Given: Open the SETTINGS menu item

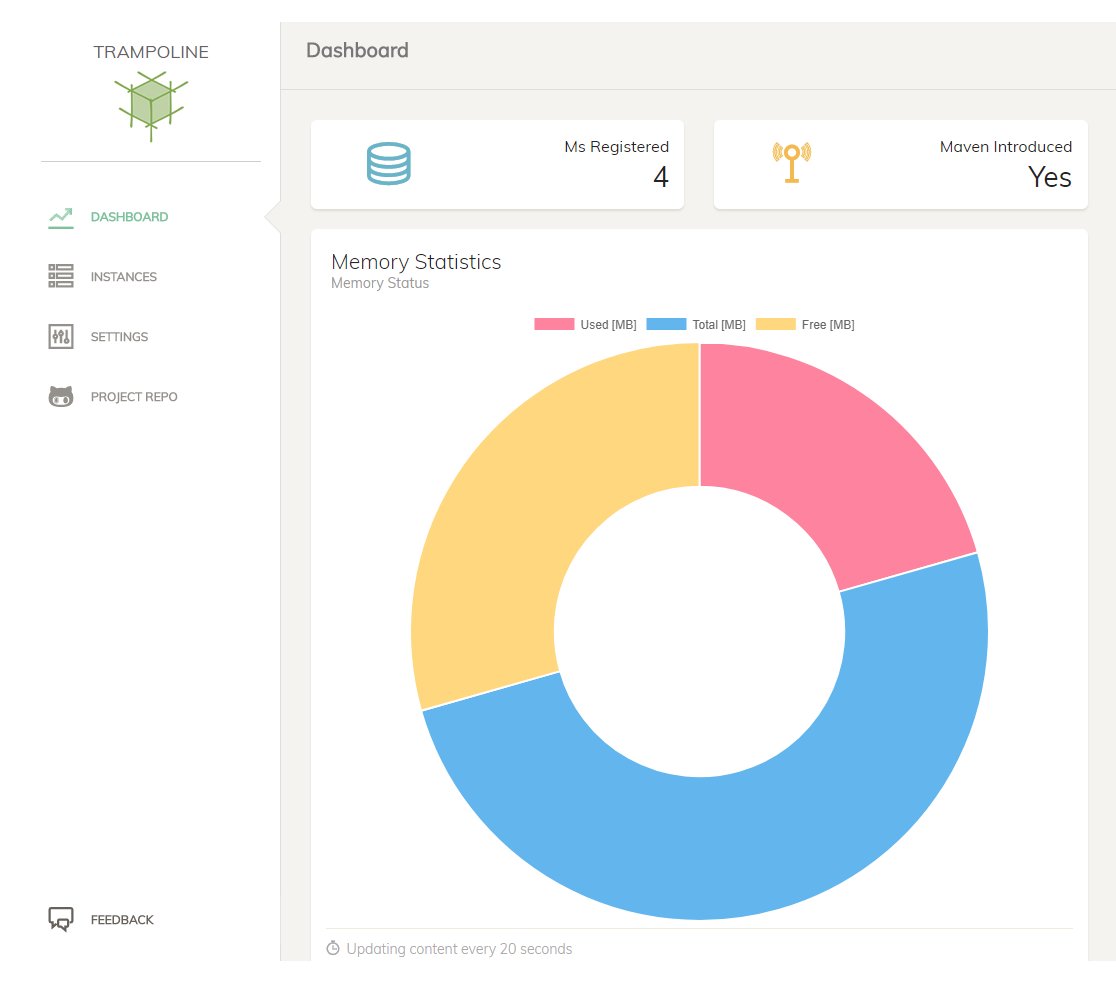Looking at the screenshot, I should pyautogui.click(x=119, y=337).
